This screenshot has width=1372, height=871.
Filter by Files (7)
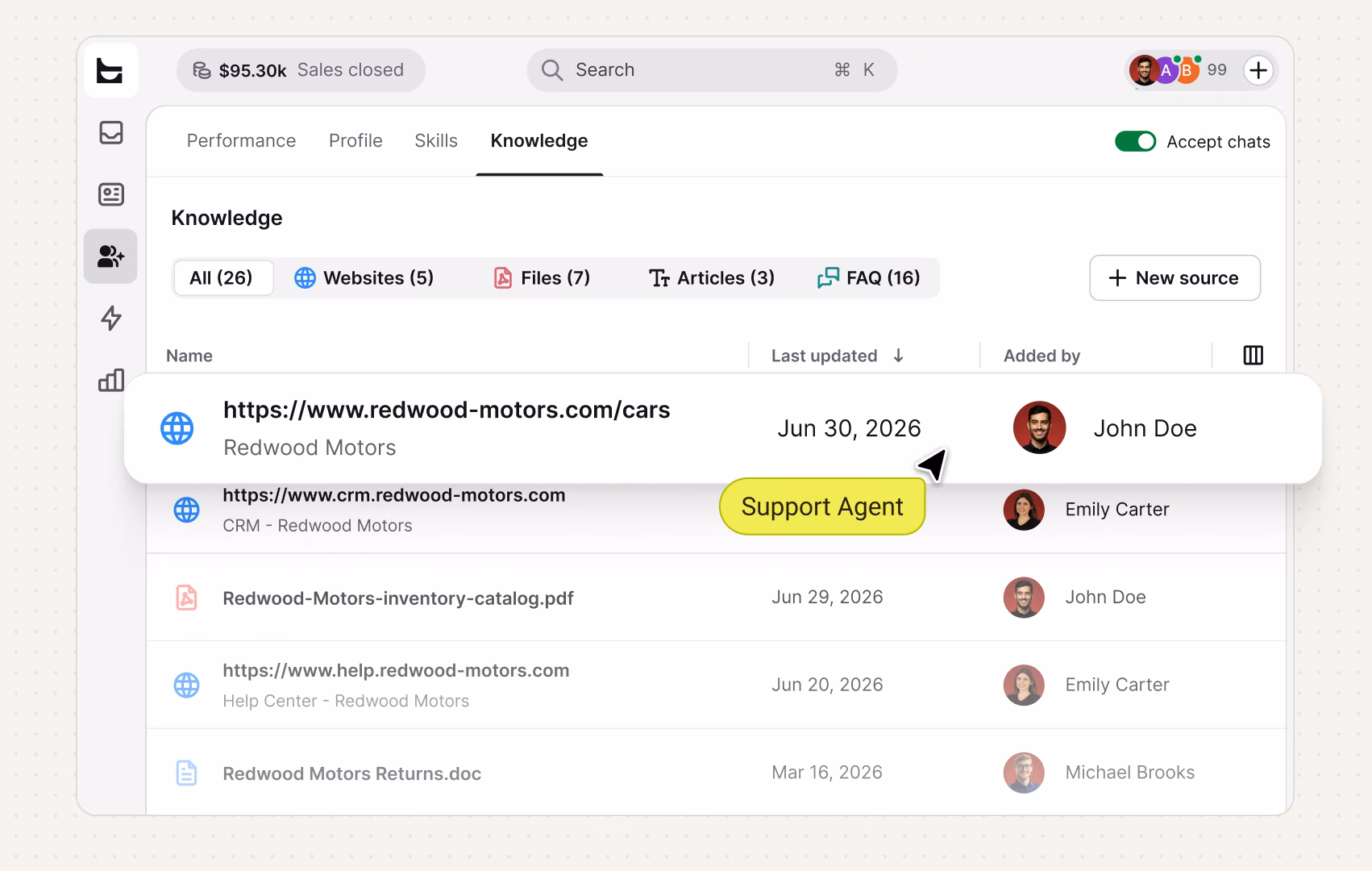point(542,278)
